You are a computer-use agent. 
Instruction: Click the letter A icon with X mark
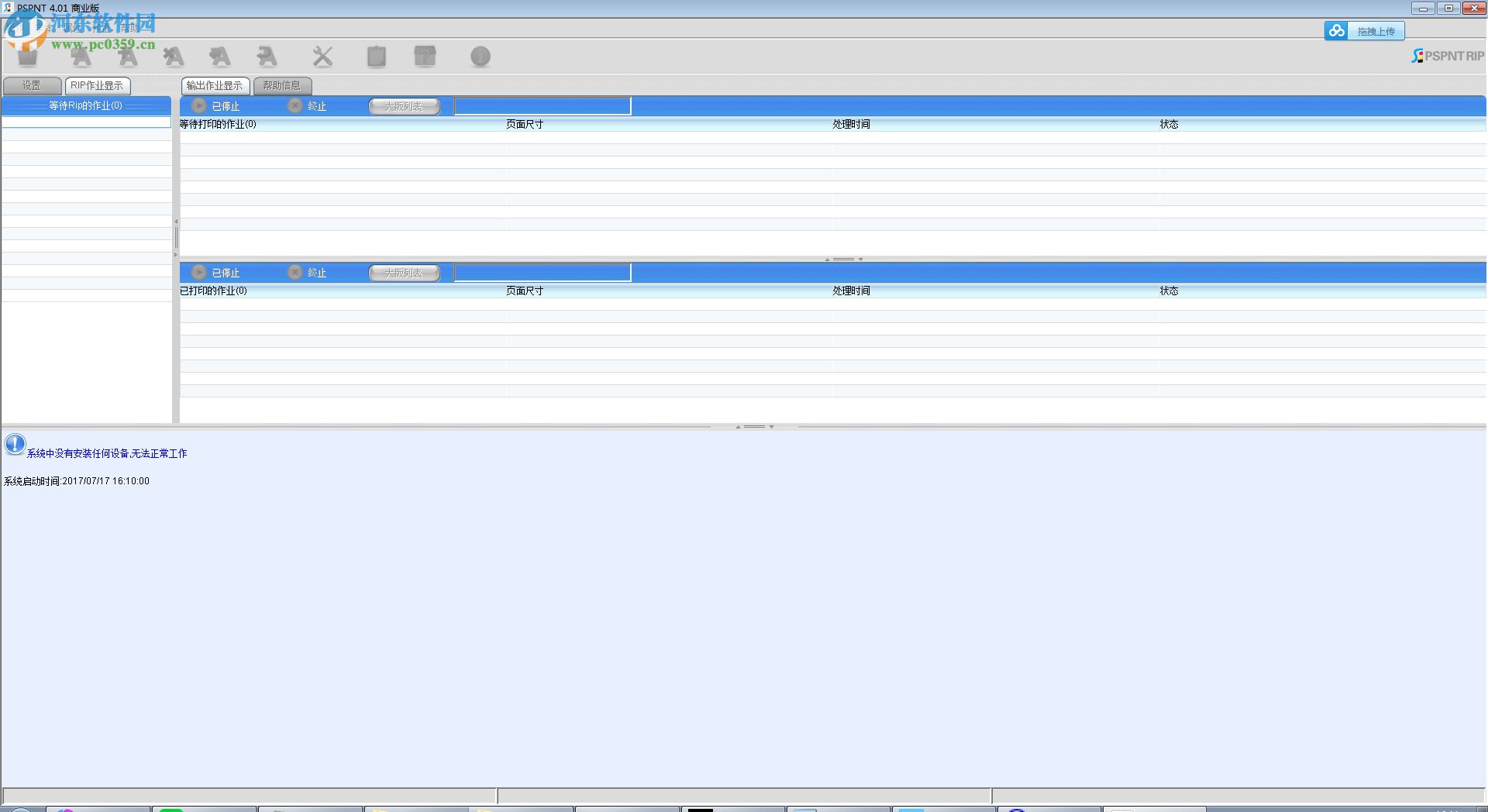pos(174,57)
